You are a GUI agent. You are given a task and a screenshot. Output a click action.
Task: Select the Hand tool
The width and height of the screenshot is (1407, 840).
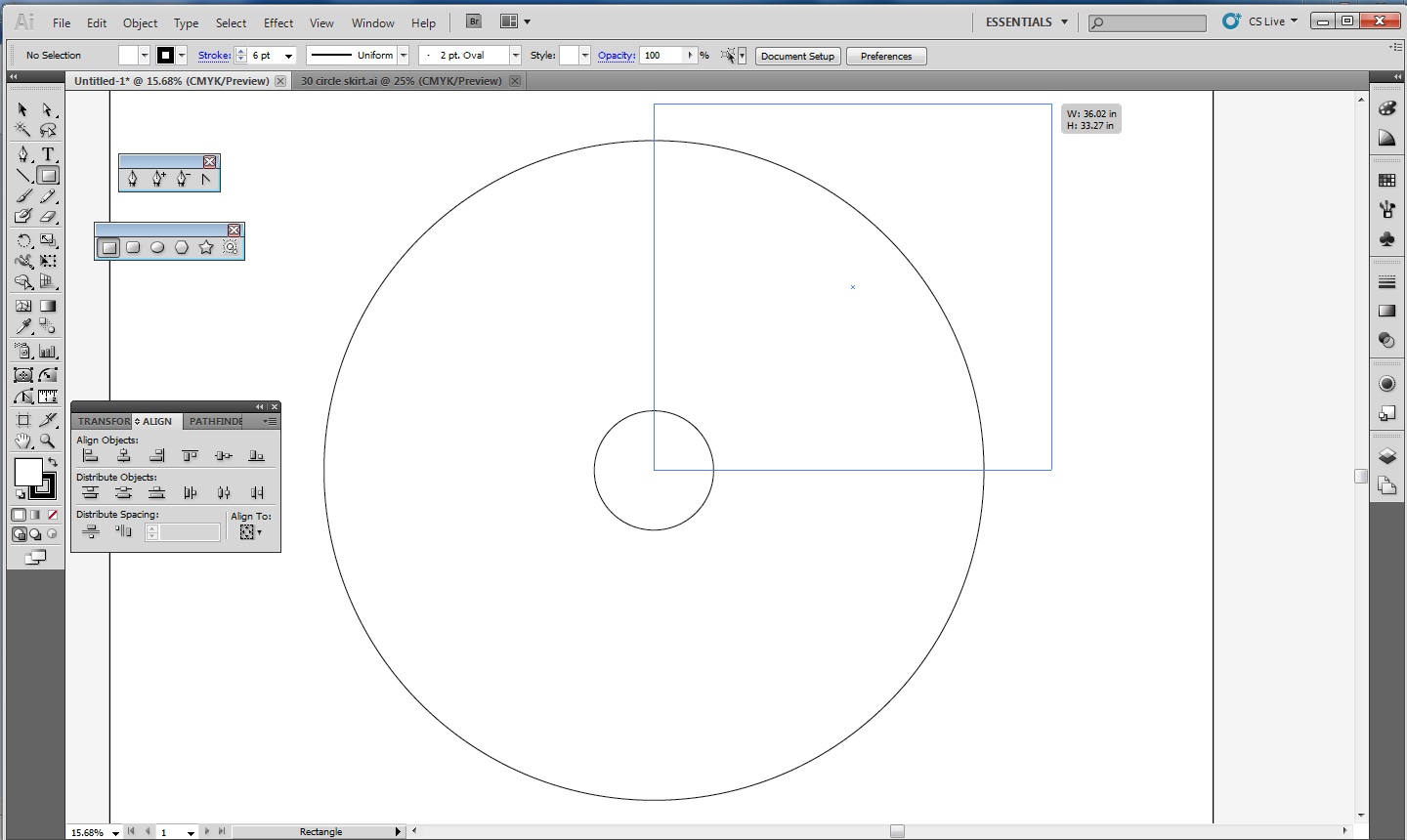coord(23,441)
